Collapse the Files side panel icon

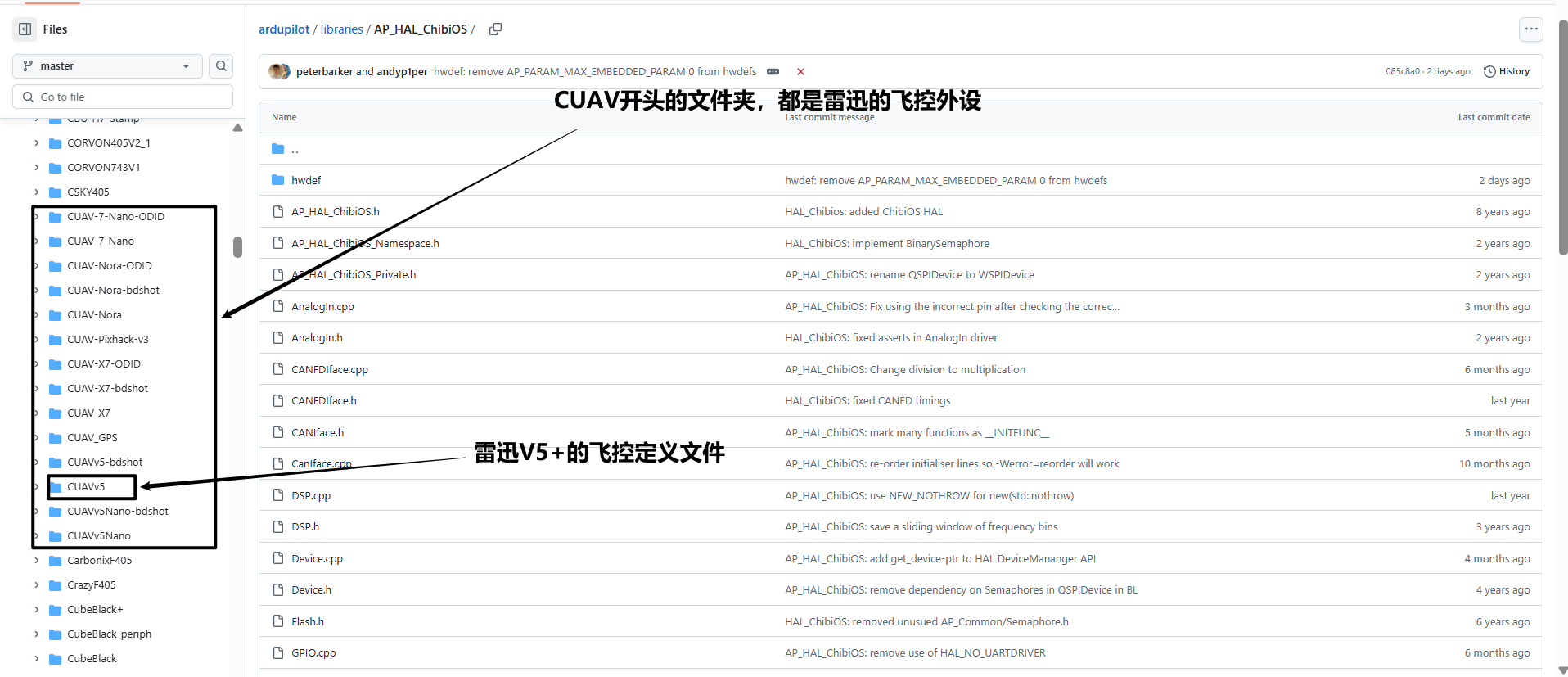click(x=25, y=29)
